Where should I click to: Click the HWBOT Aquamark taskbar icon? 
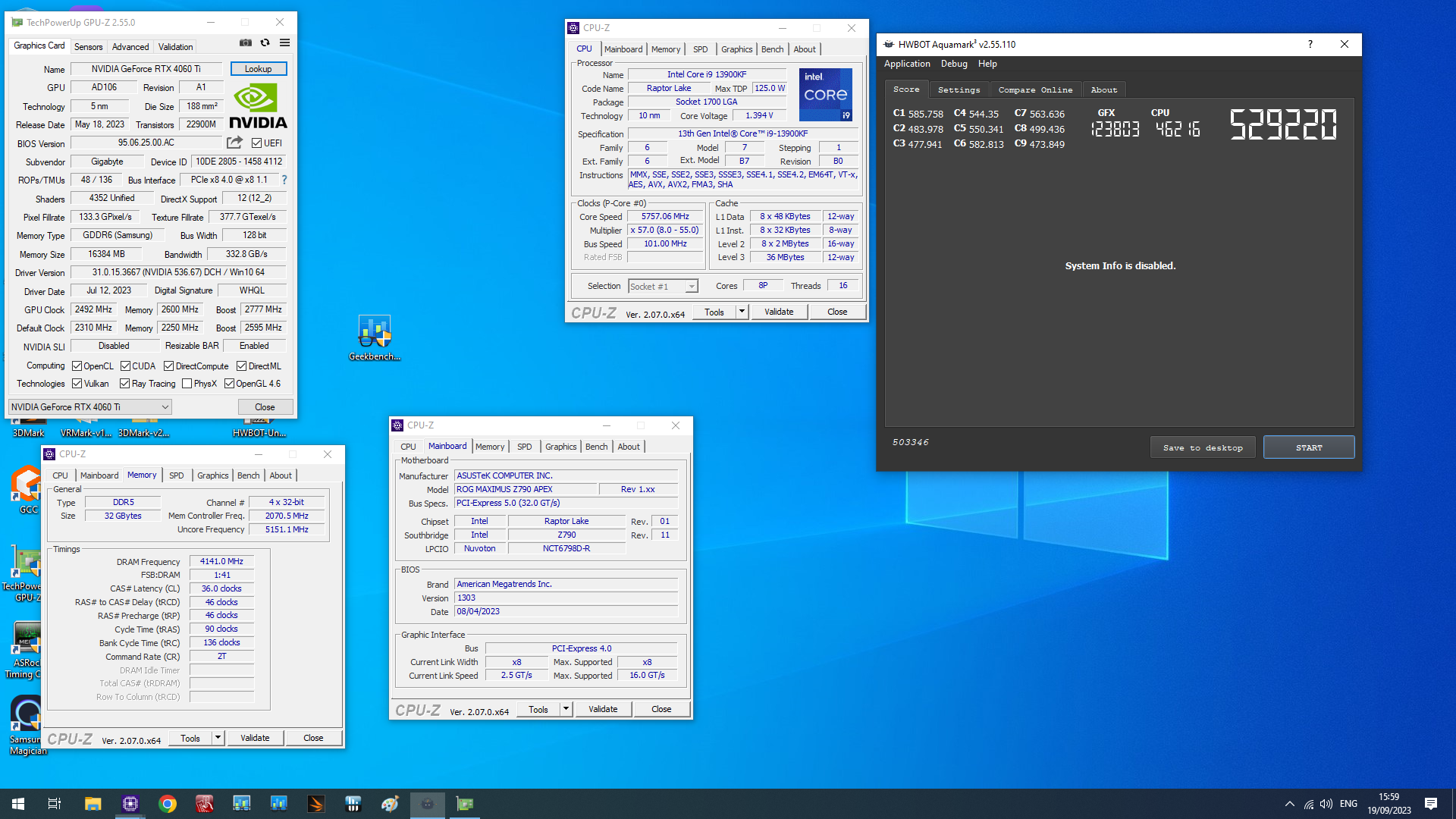coord(427,804)
